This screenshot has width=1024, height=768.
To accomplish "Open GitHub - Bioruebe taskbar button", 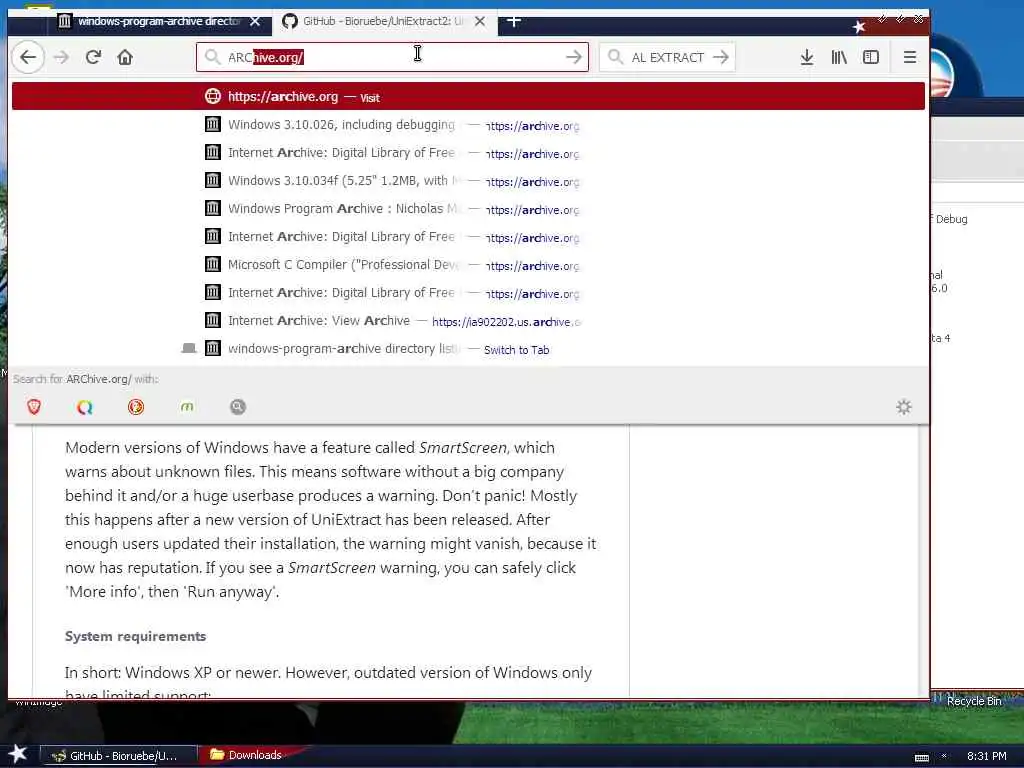I will [x=118, y=756].
